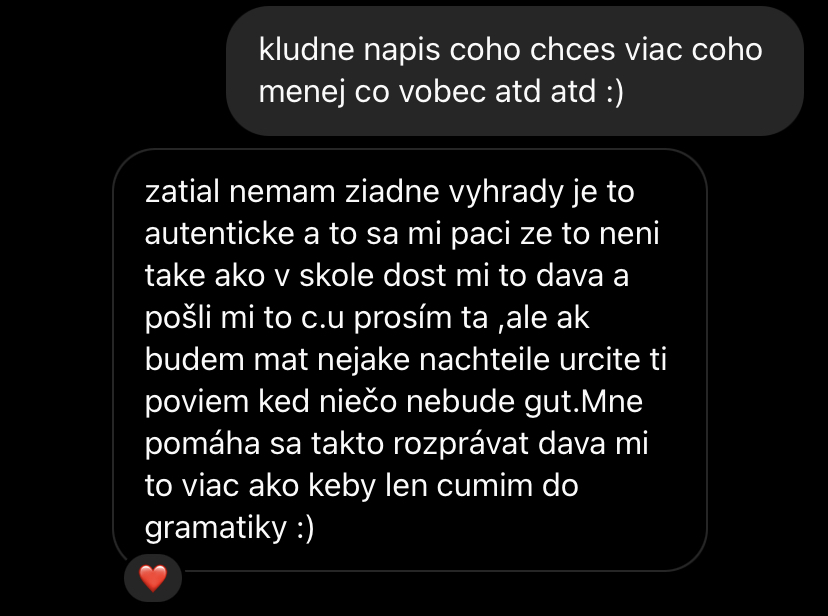Click the word 'rozprávat' in received message
The image size is (828, 616).
[x=460, y=443]
